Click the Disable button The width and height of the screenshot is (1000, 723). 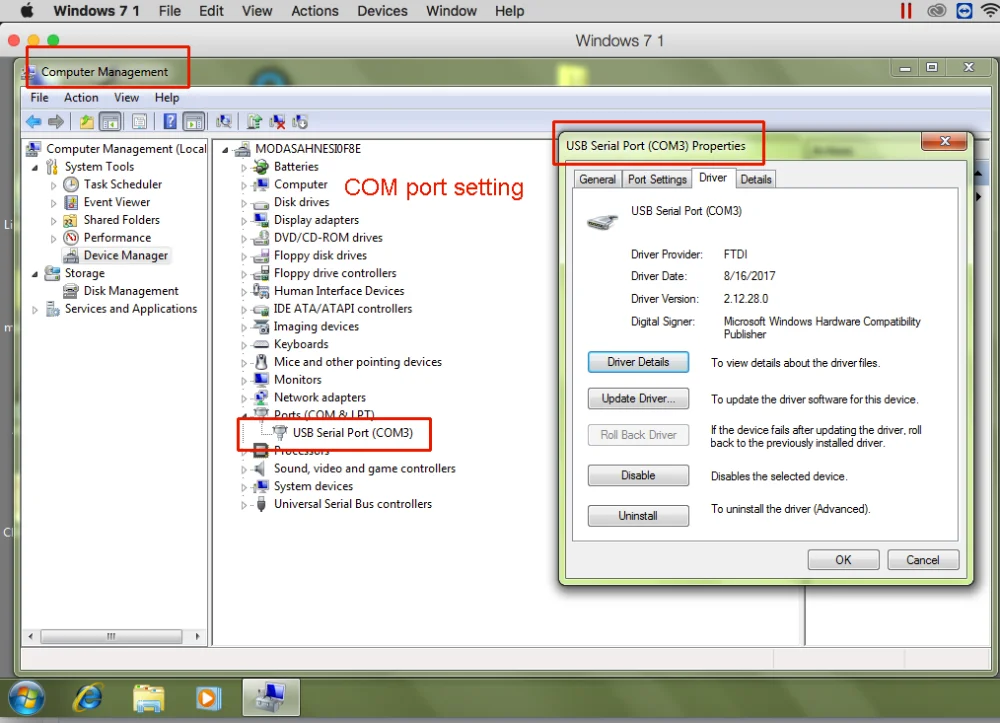[638, 476]
